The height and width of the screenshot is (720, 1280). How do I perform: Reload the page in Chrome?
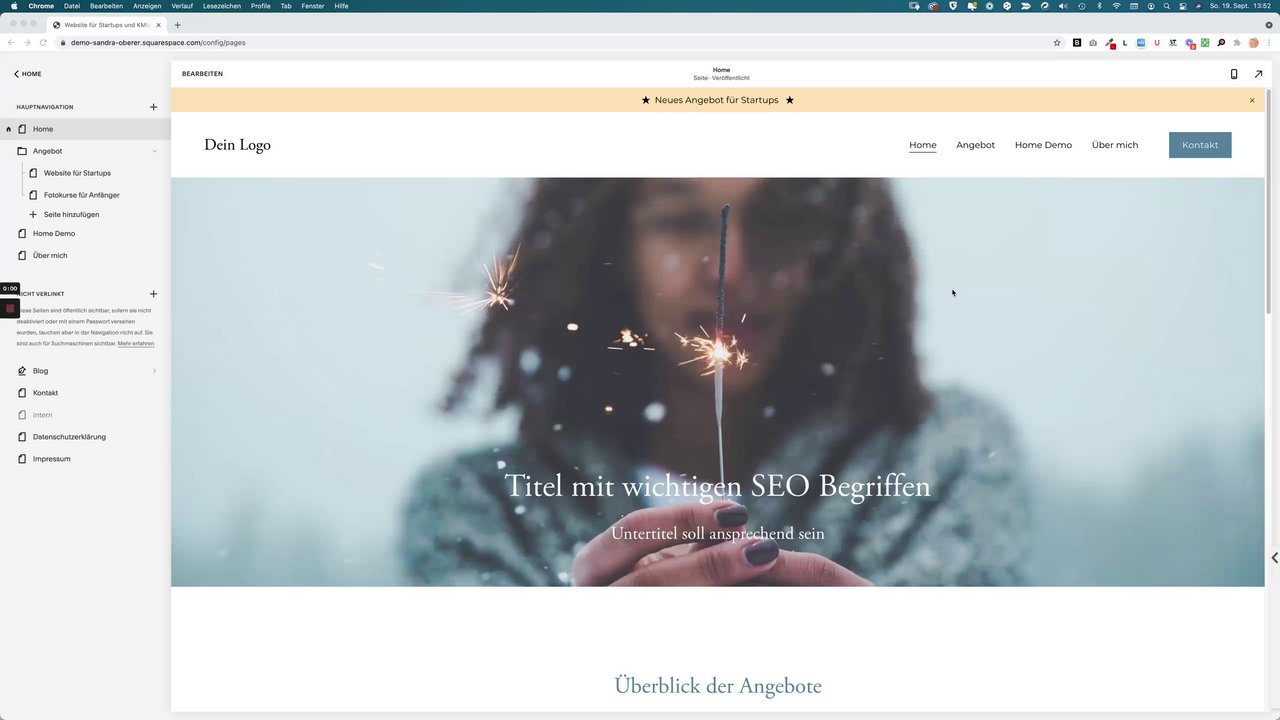pos(43,43)
